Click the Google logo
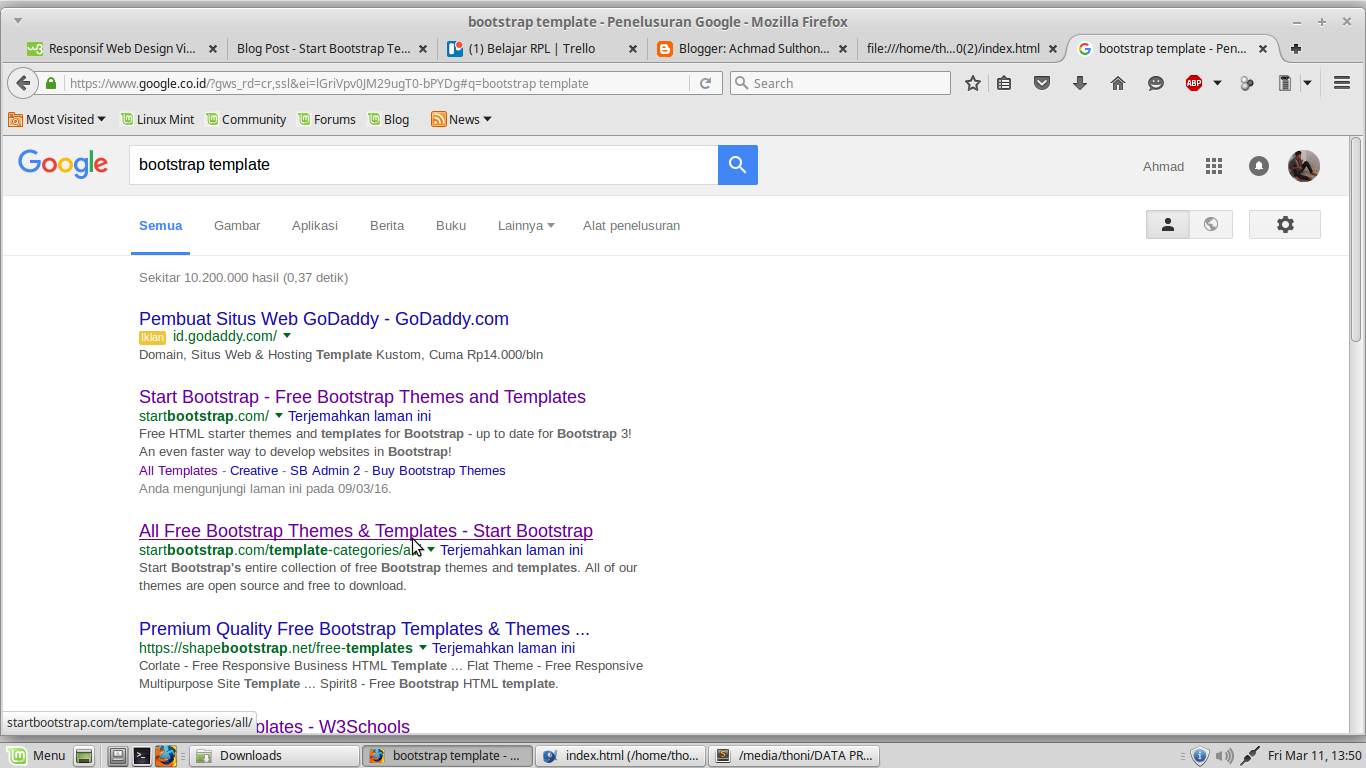 (x=63, y=164)
